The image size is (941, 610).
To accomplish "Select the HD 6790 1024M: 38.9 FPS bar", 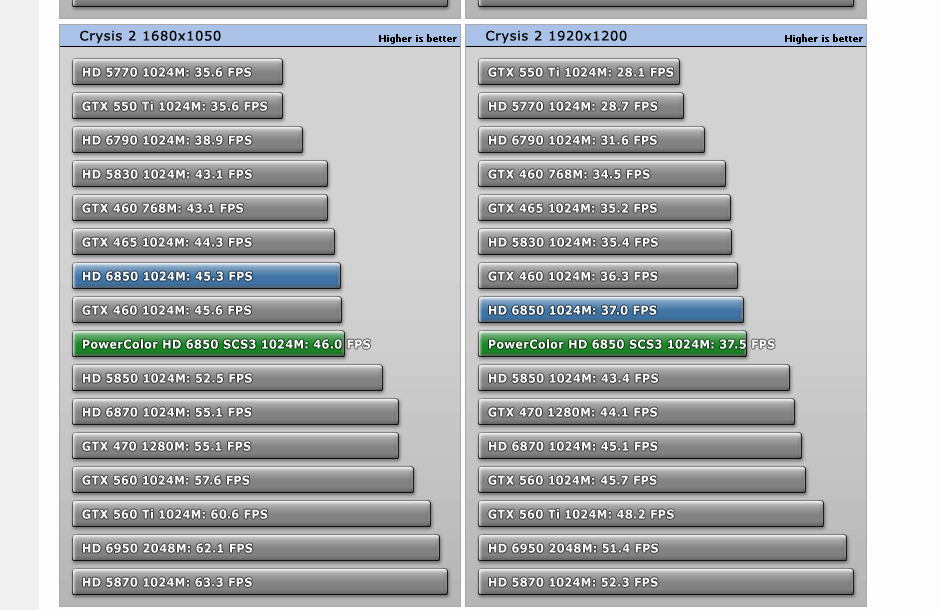I will [x=187, y=140].
